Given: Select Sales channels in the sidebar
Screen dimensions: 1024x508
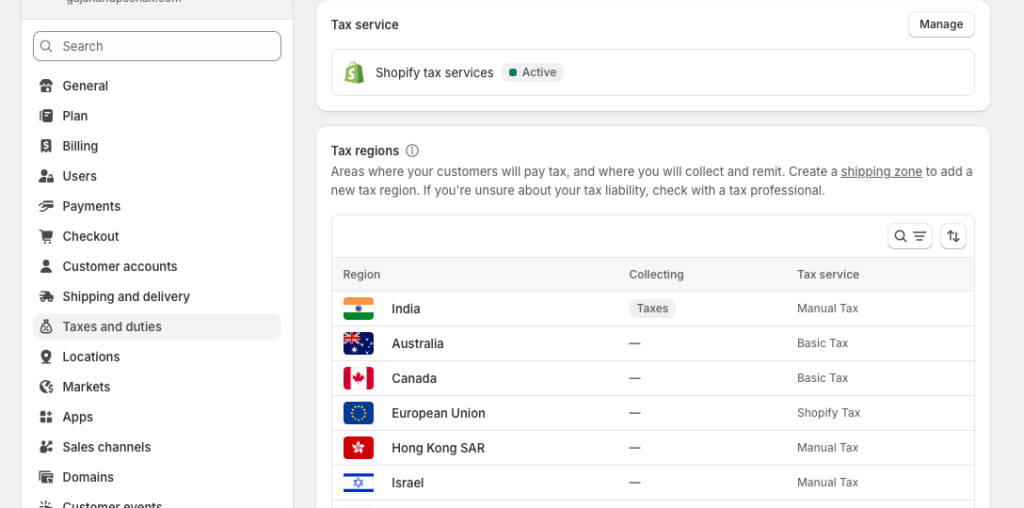Looking at the screenshot, I should coord(106,447).
